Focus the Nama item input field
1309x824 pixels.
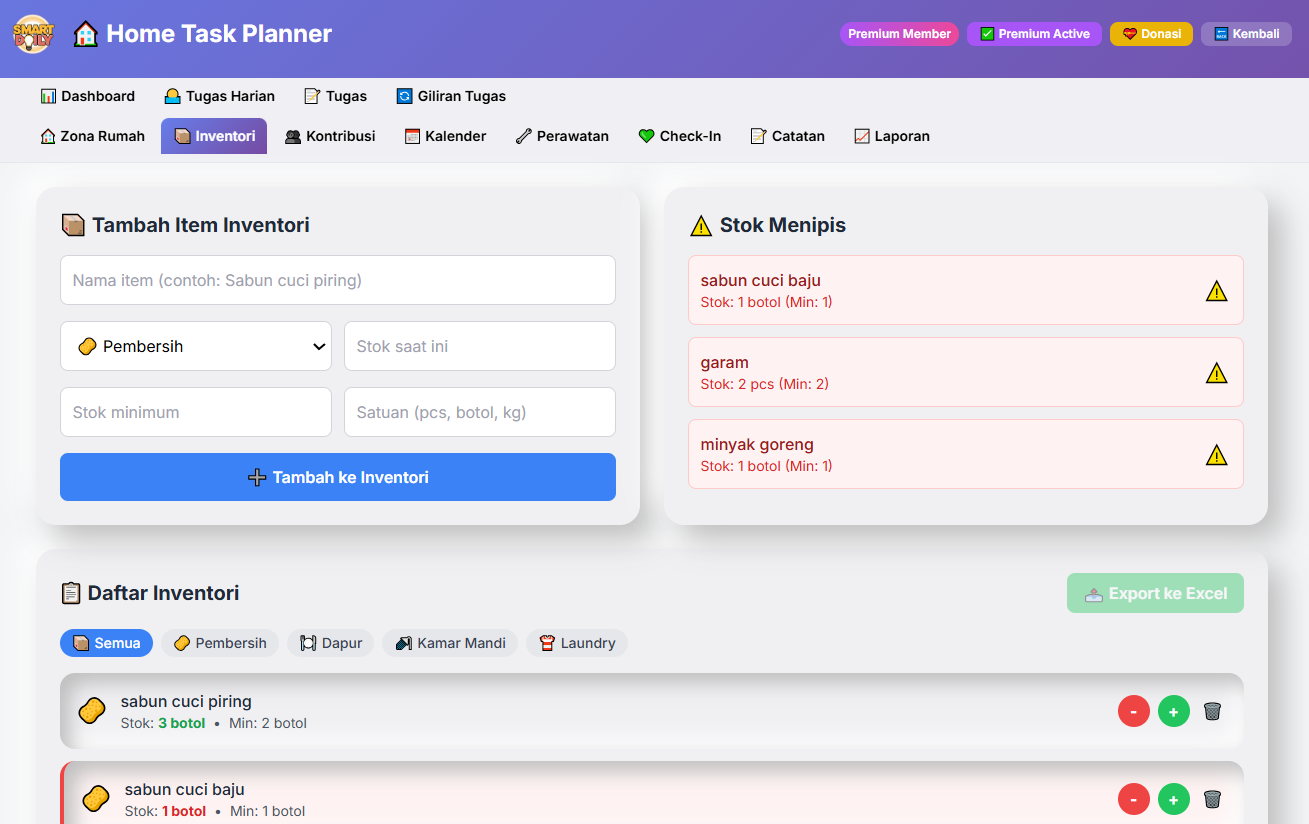coord(338,280)
